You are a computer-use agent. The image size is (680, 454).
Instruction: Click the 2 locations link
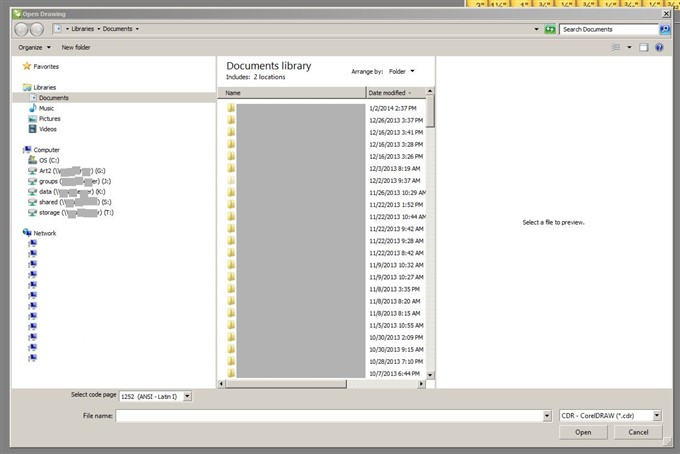(269, 77)
